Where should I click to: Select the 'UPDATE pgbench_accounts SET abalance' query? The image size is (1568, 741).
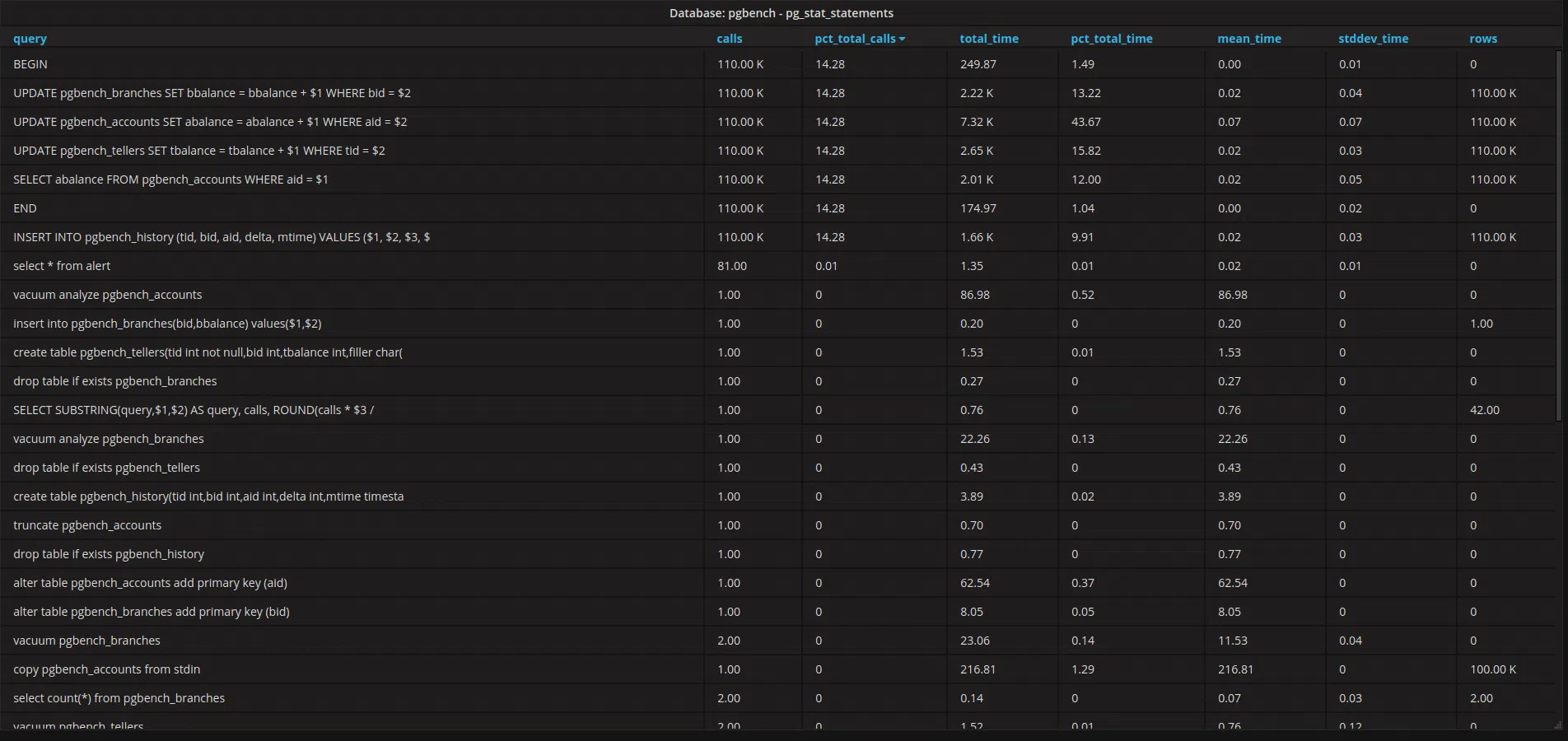210,122
